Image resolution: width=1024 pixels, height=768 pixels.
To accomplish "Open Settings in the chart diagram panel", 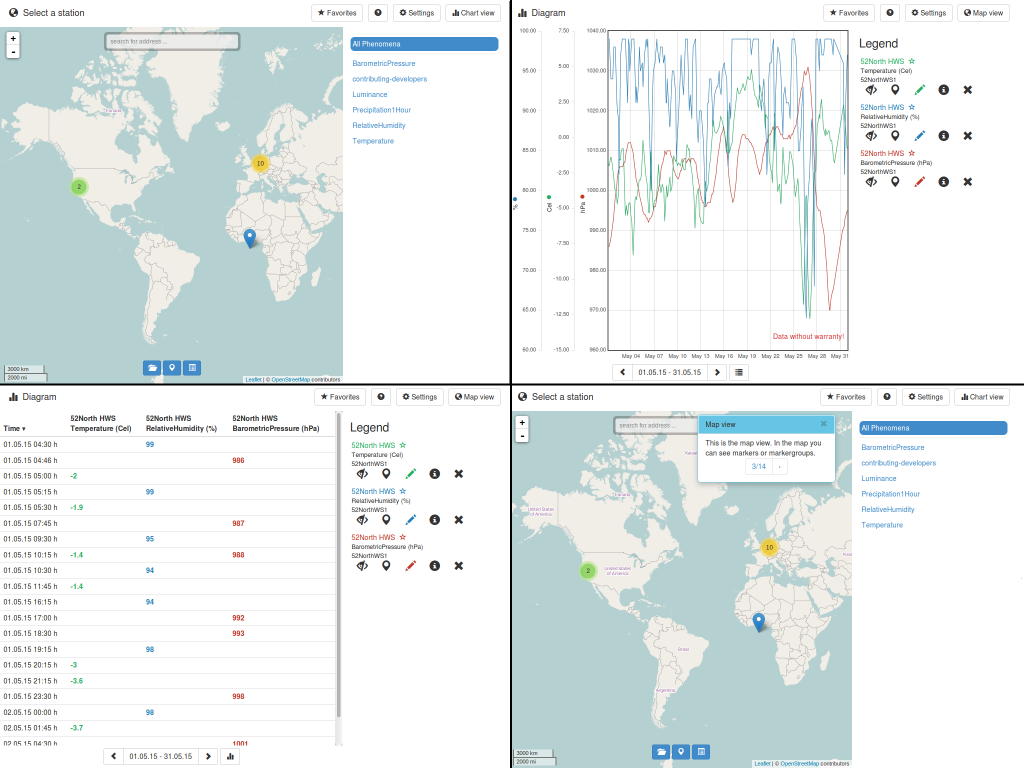I will point(929,13).
